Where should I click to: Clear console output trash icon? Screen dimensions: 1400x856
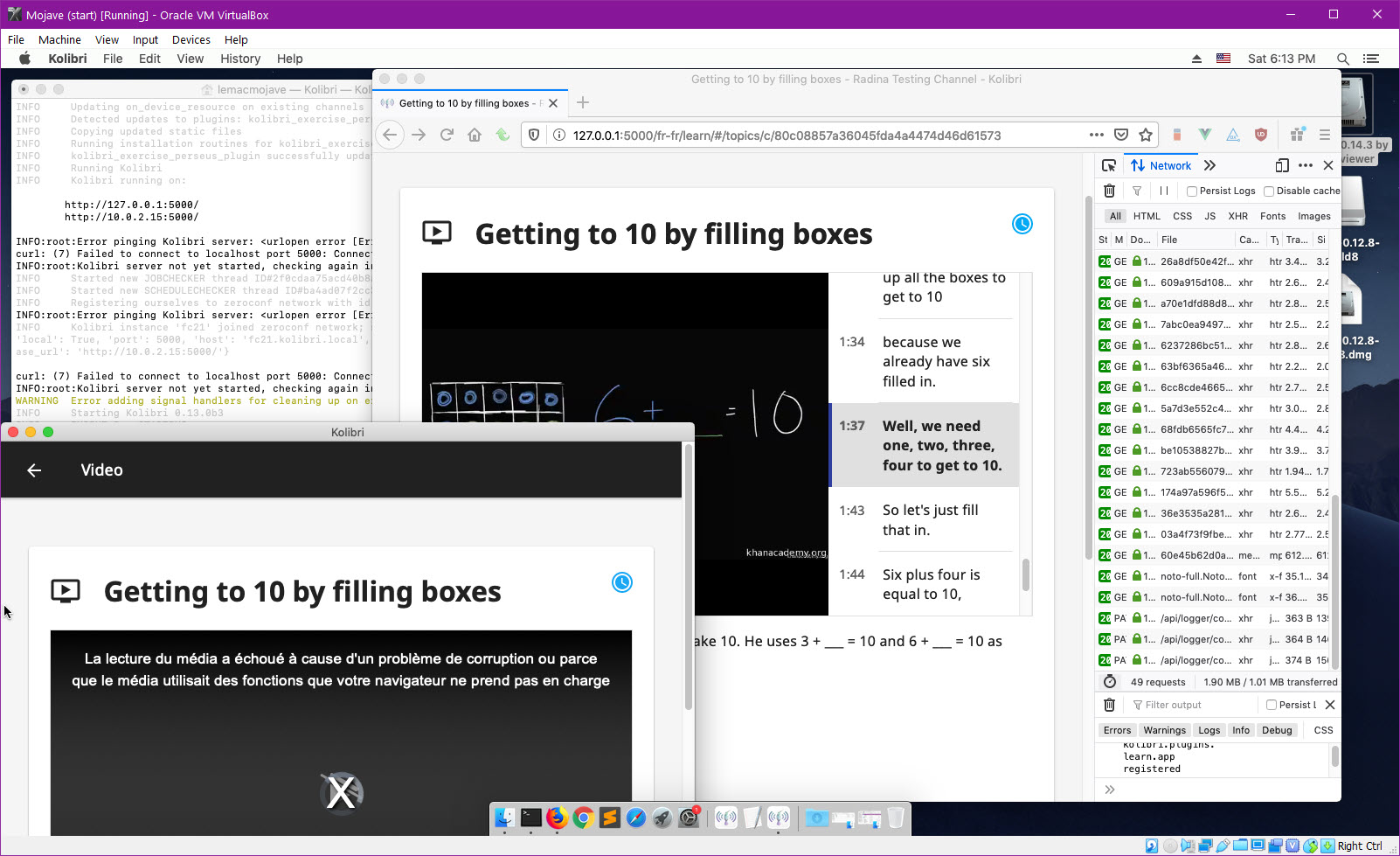click(1109, 705)
